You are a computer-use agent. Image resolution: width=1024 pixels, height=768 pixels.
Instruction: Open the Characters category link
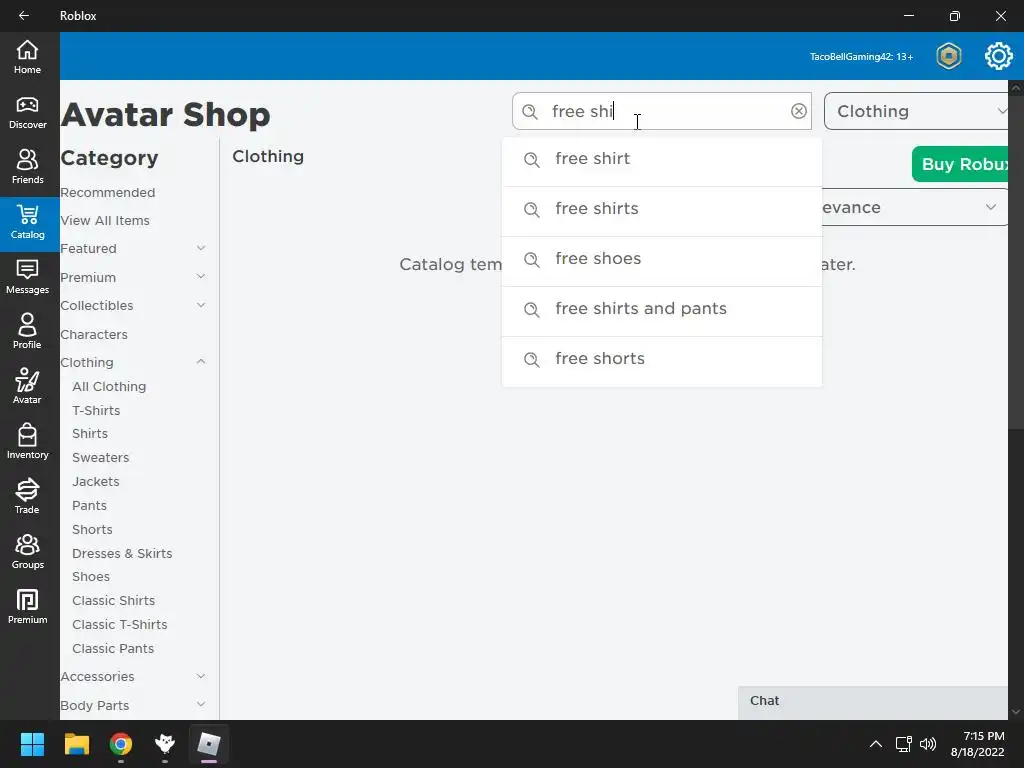coord(94,334)
